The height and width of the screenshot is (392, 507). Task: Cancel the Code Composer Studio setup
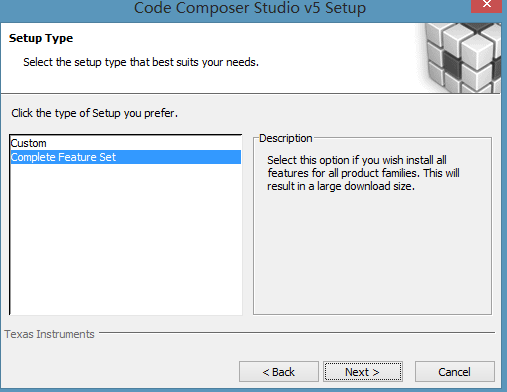point(455,372)
